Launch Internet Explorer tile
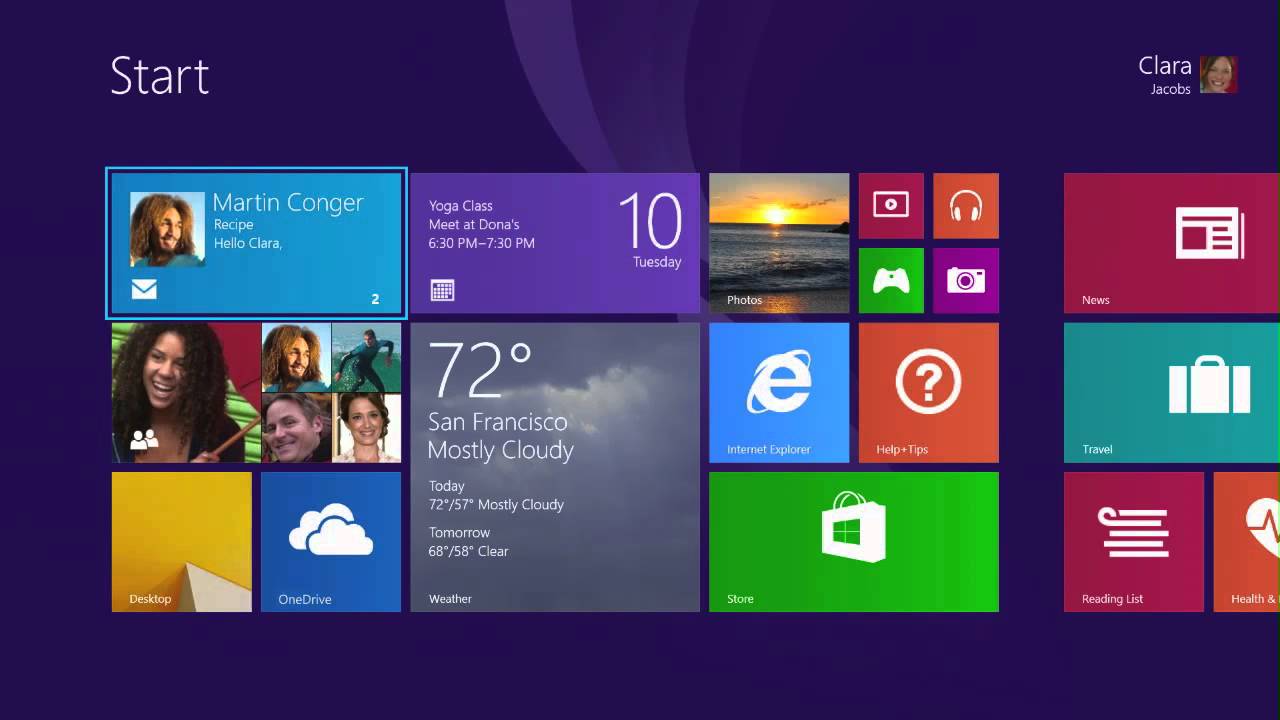 (779, 393)
